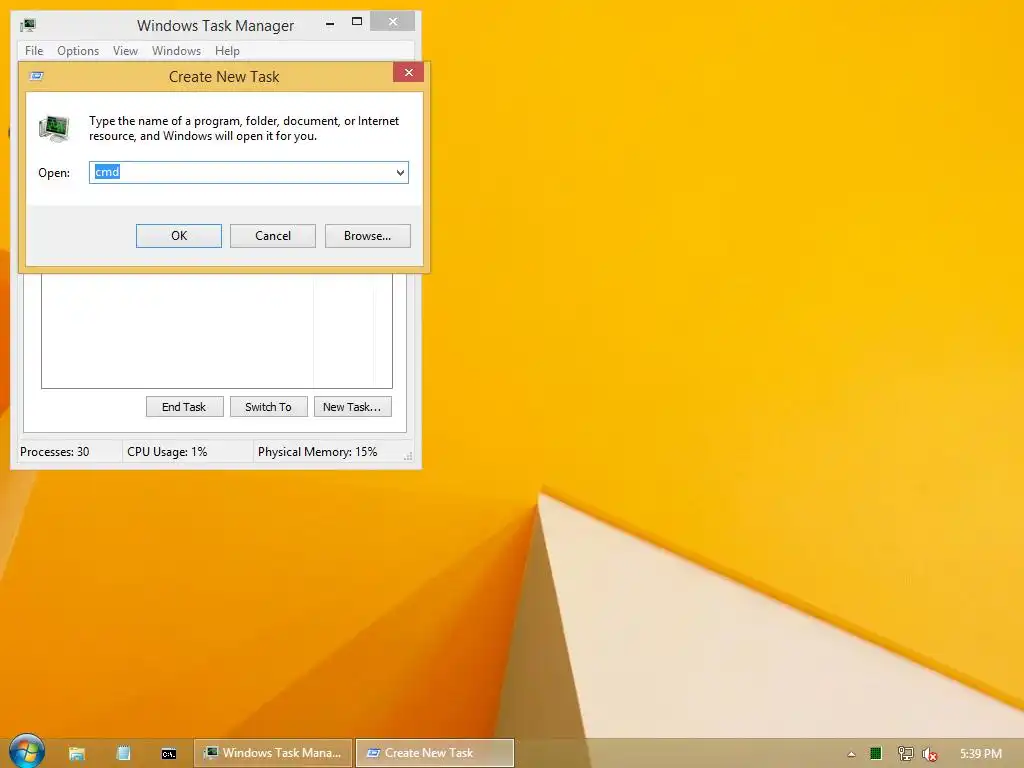Click the Start orb button
This screenshot has height=768, width=1024.
coord(27,751)
